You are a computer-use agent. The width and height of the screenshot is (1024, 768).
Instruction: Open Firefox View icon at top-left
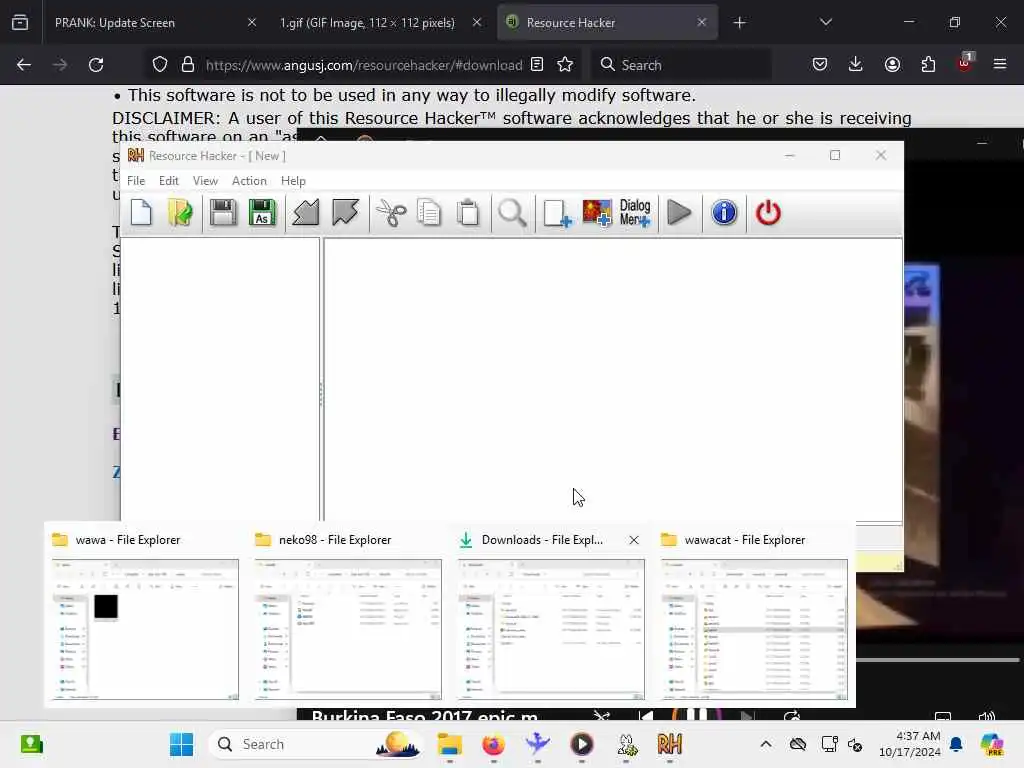pyautogui.click(x=20, y=22)
